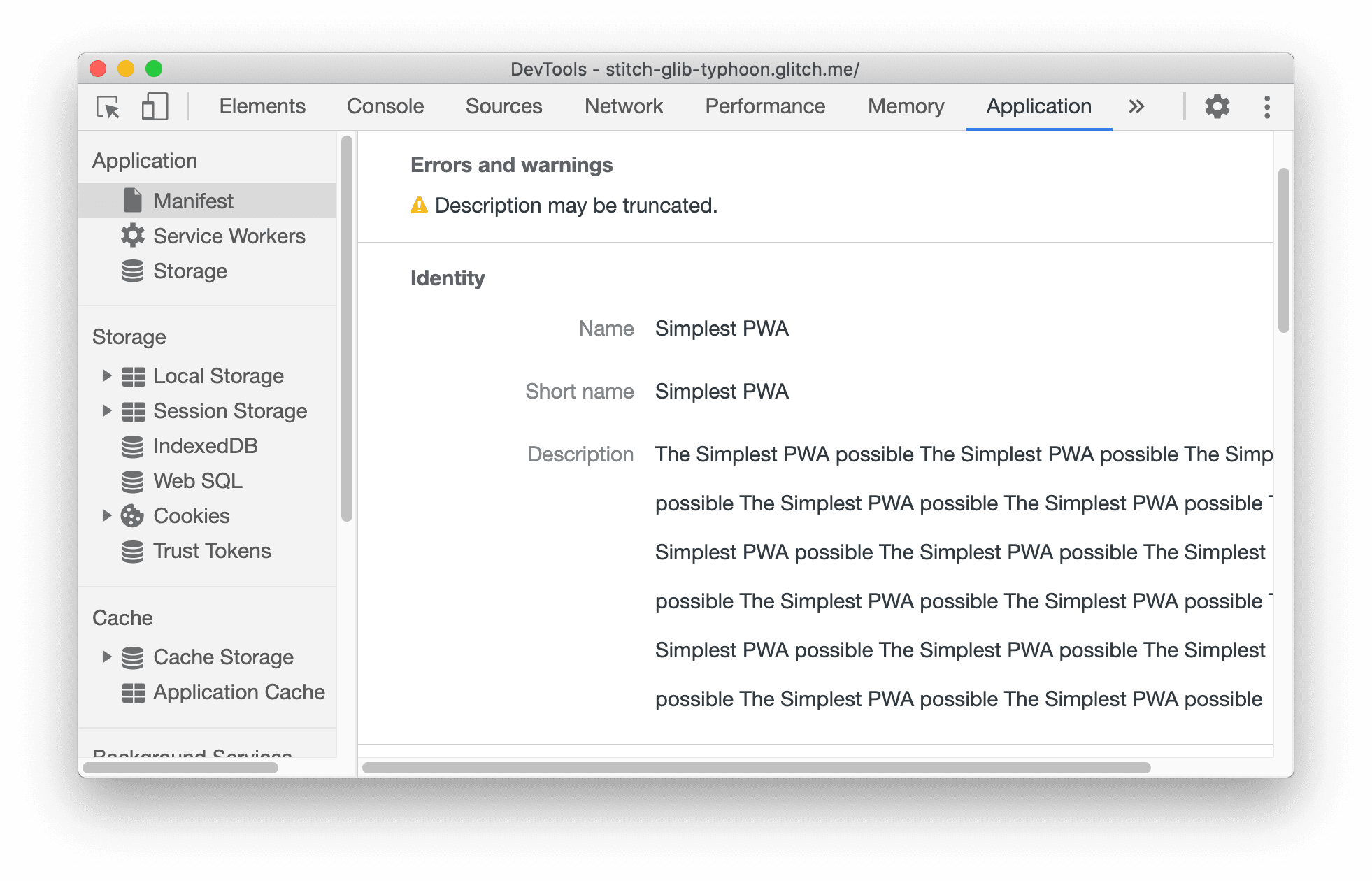Viewport: 1372px width, 881px height.
Task: Click the more tools chevron button
Action: tap(1137, 106)
